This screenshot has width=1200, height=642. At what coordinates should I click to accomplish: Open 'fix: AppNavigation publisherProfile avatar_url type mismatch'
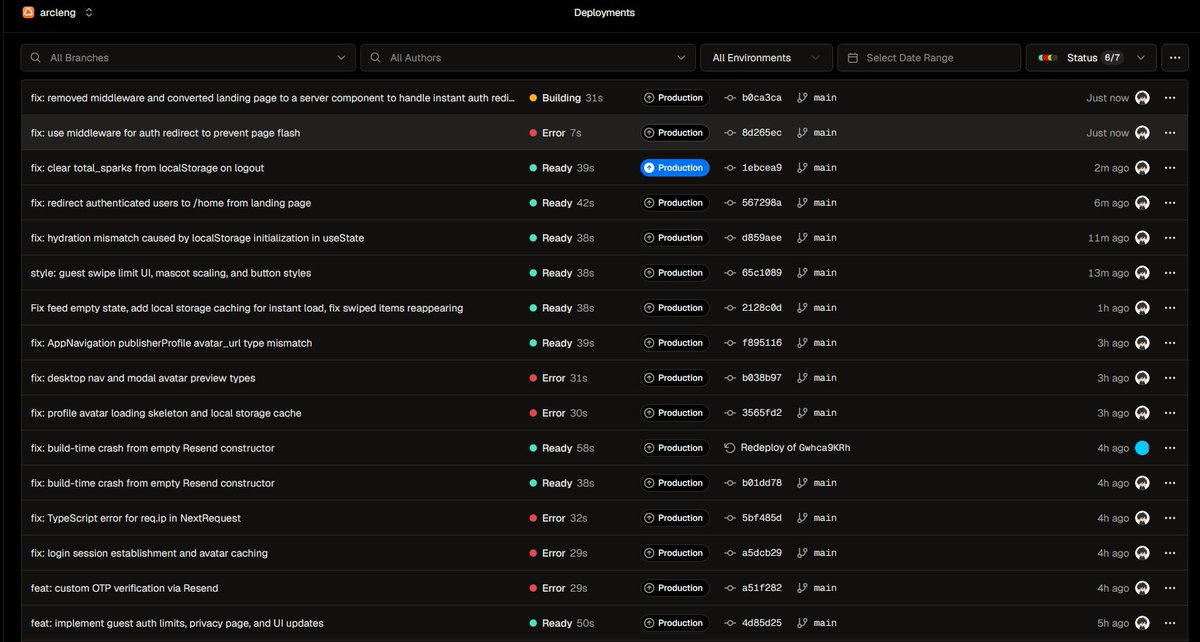click(172, 343)
